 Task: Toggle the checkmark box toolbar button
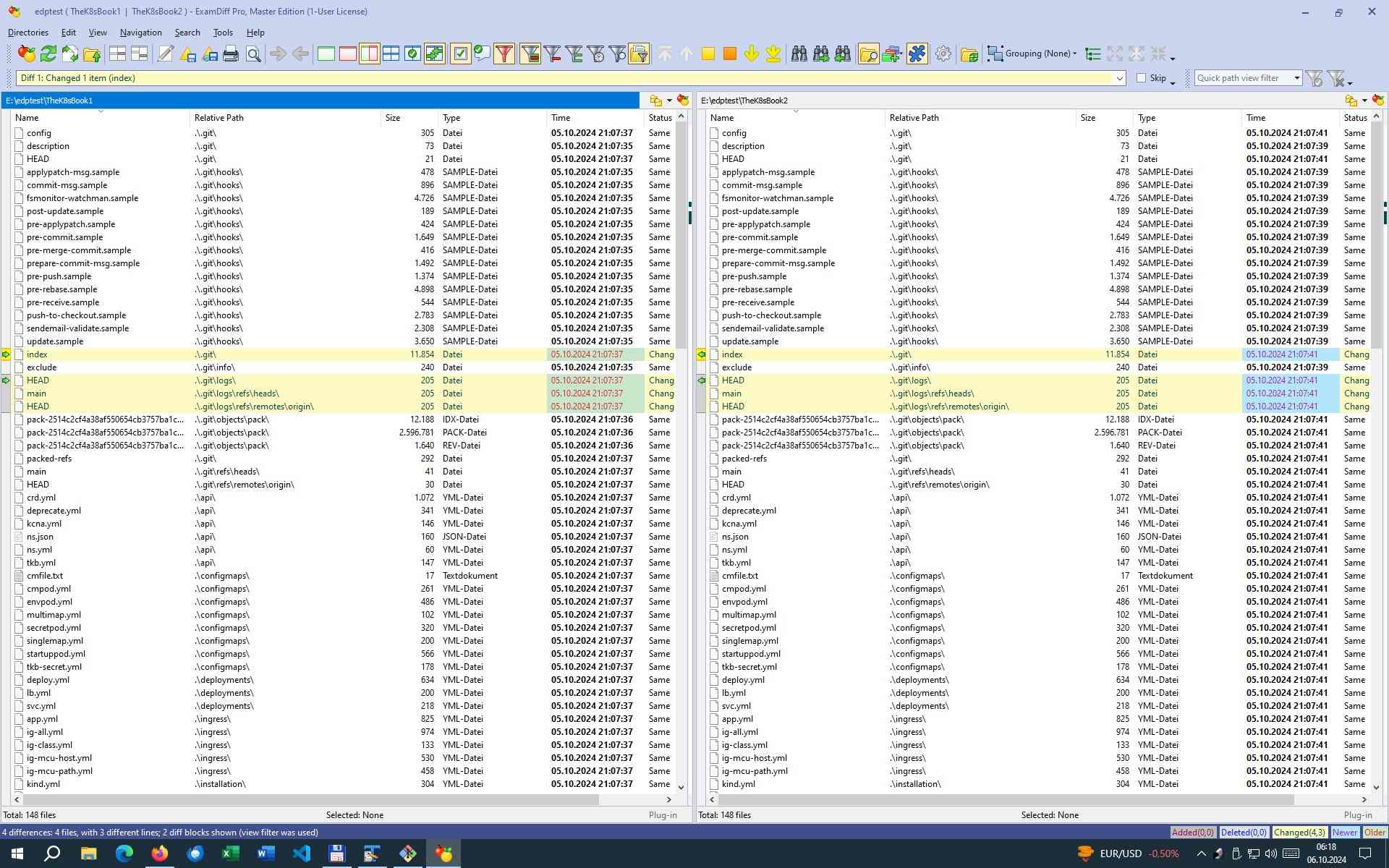pyautogui.click(x=460, y=54)
